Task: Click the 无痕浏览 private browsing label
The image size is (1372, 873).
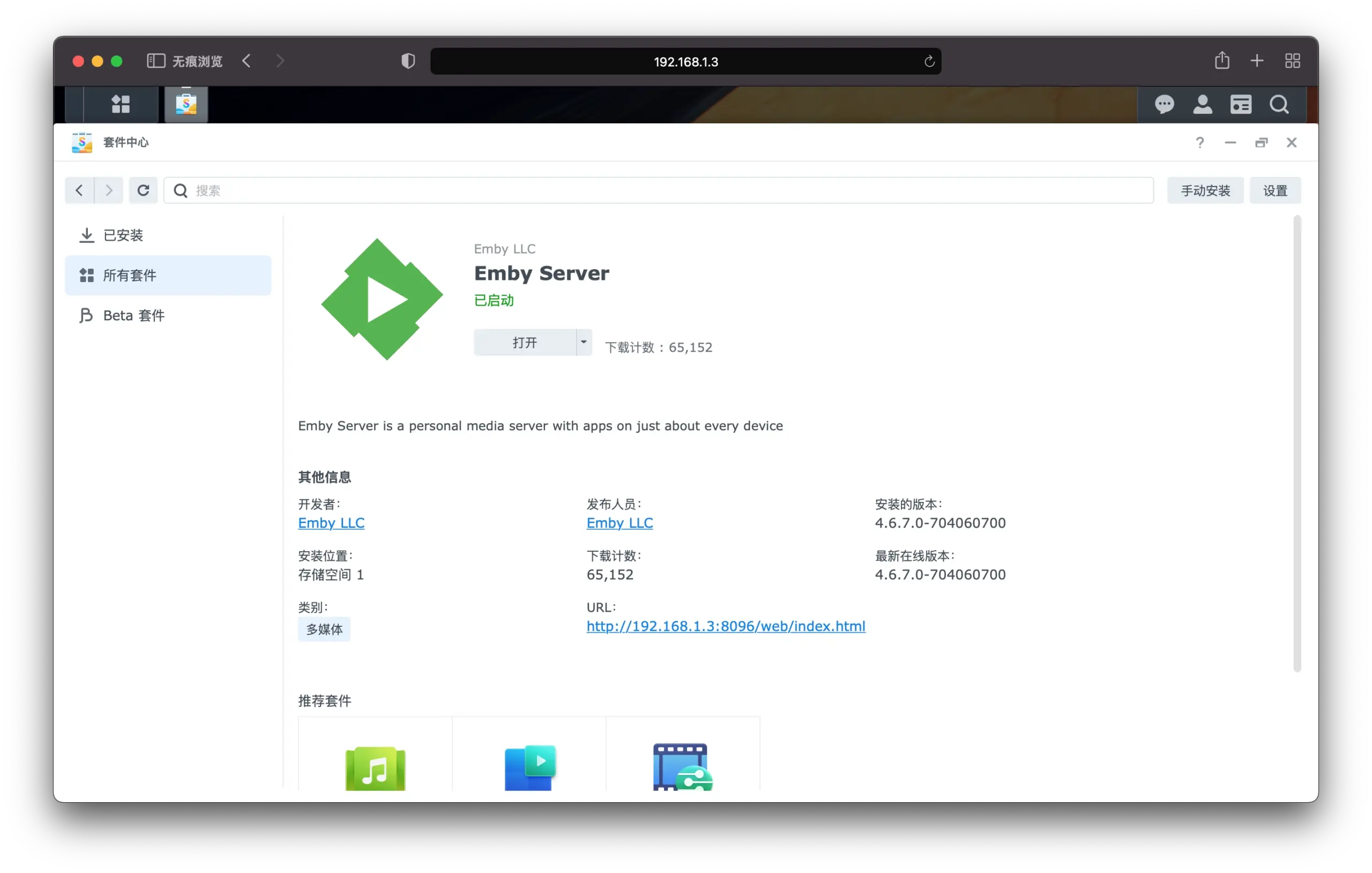Action: pyautogui.click(x=197, y=61)
